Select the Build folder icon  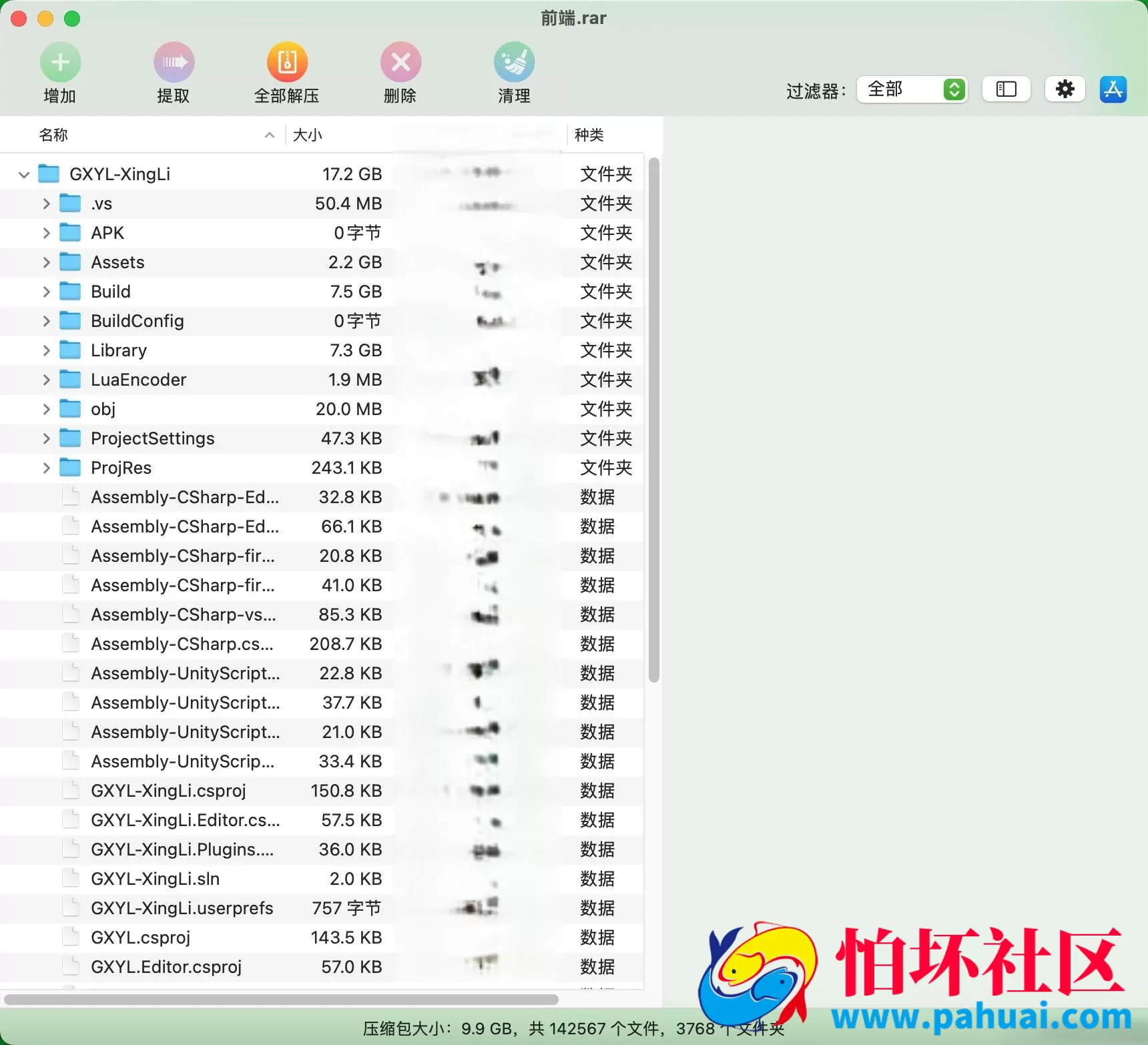[70, 291]
